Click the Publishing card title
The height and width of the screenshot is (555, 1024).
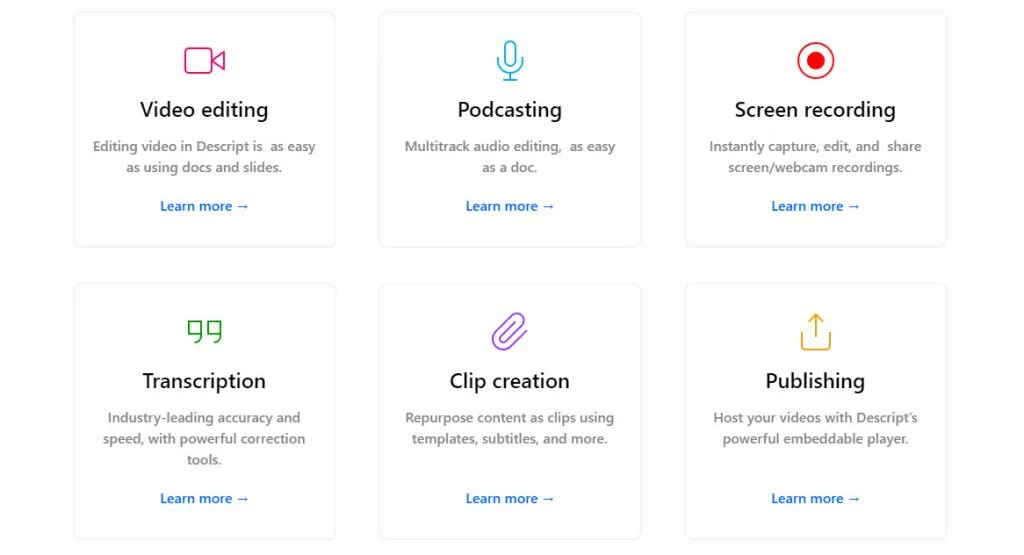pos(815,381)
